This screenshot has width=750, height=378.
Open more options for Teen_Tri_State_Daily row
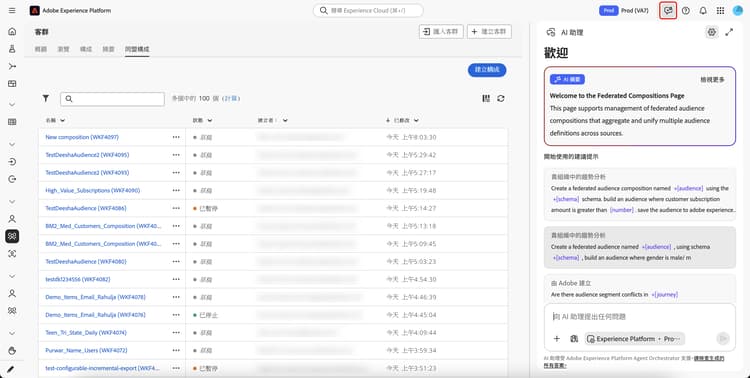pyautogui.click(x=176, y=333)
